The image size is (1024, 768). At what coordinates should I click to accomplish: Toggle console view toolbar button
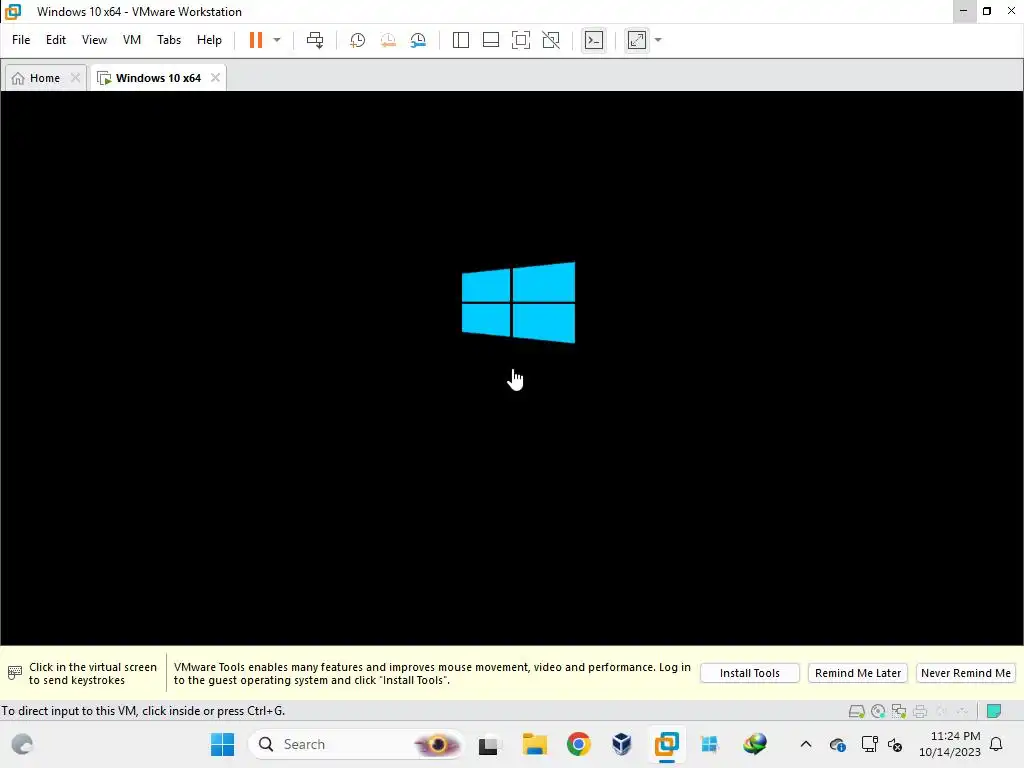click(594, 40)
